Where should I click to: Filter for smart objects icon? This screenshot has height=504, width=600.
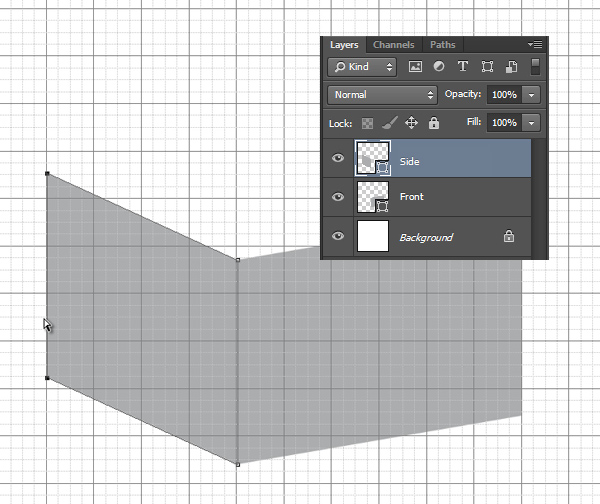pyautogui.click(x=512, y=67)
